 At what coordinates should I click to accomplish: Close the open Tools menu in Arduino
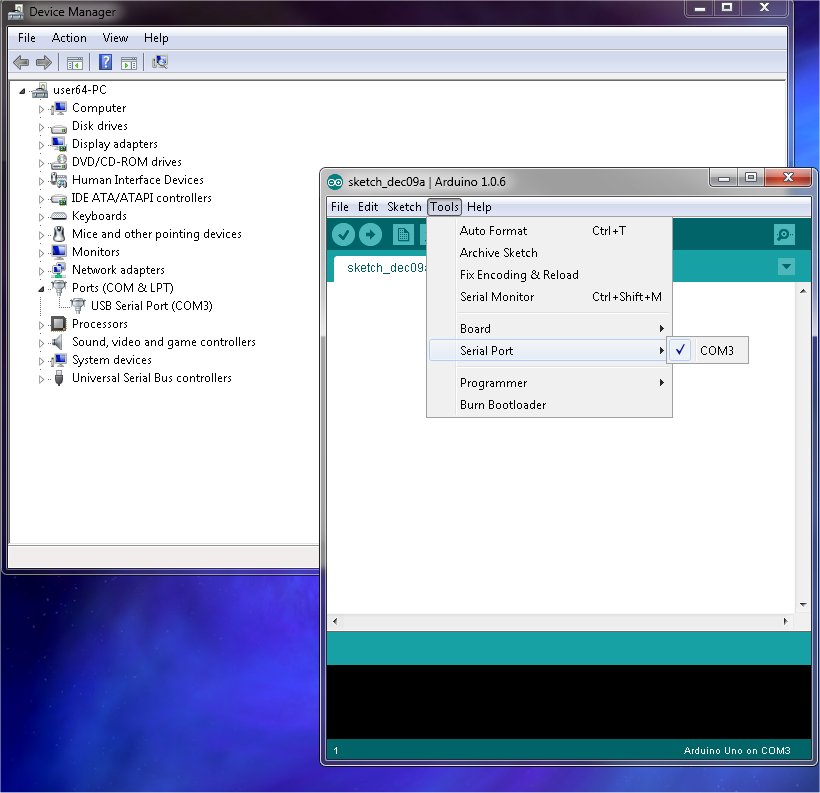click(445, 207)
